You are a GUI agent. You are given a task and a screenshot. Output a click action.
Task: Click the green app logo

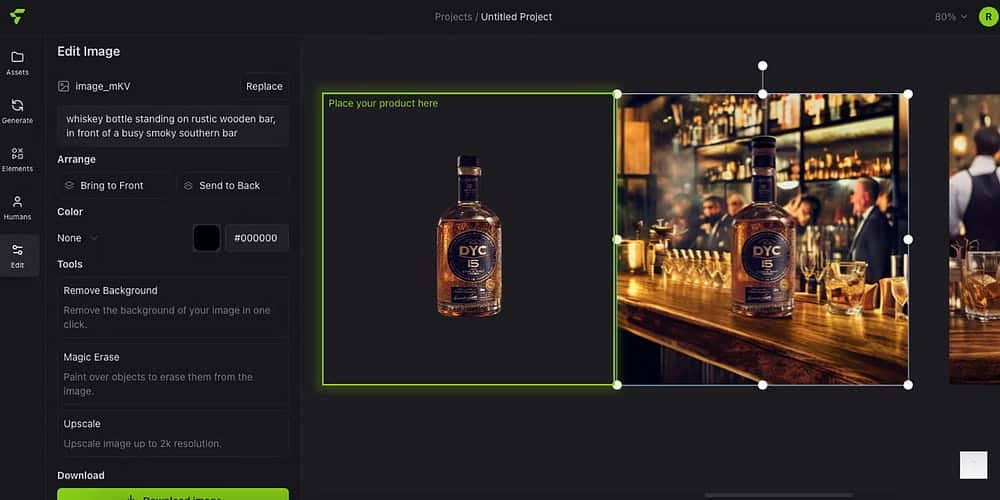[17, 17]
